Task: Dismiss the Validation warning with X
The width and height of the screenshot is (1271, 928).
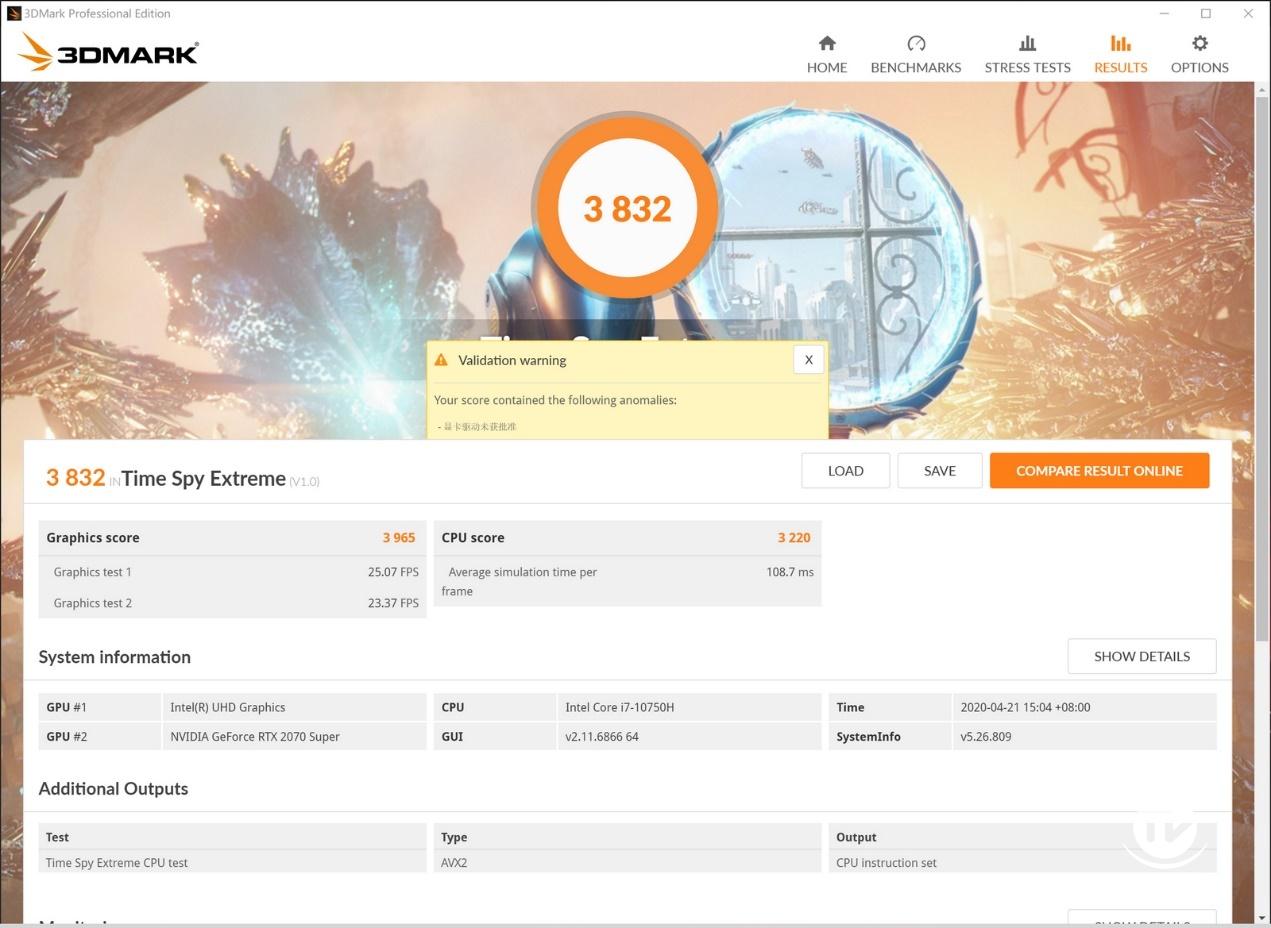Action: click(808, 360)
